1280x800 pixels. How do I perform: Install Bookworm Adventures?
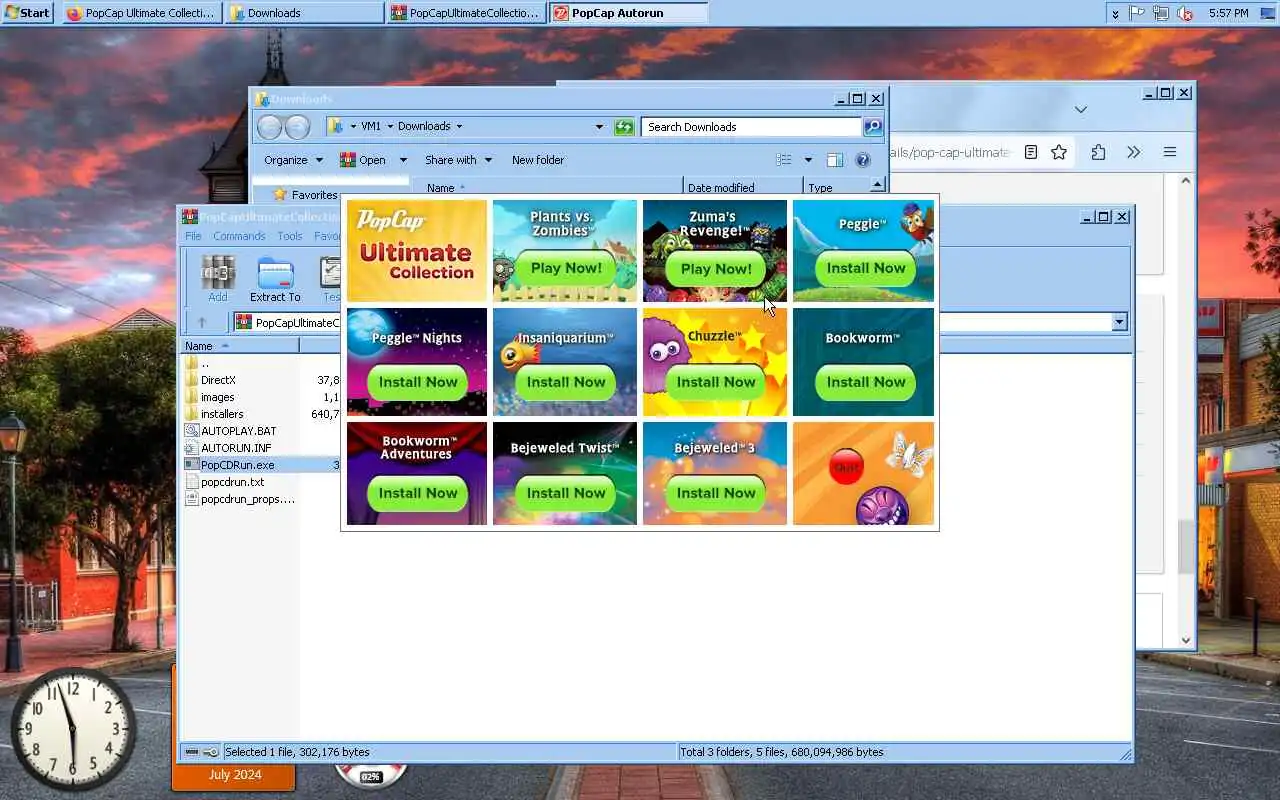pyautogui.click(x=418, y=493)
